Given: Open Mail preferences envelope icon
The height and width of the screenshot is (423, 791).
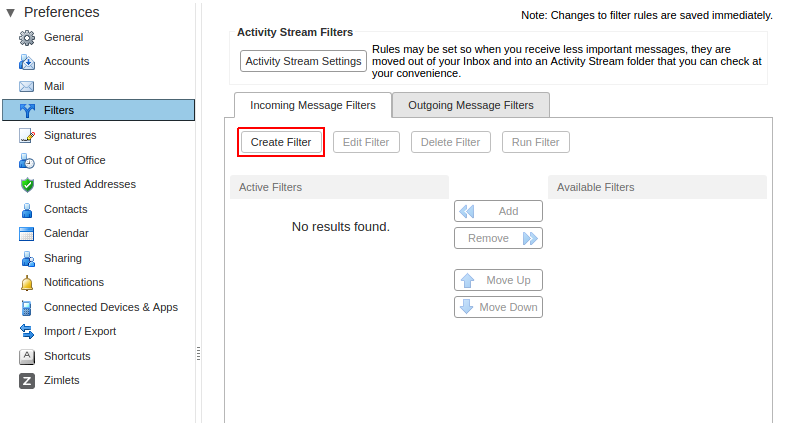Looking at the screenshot, I should [x=27, y=86].
